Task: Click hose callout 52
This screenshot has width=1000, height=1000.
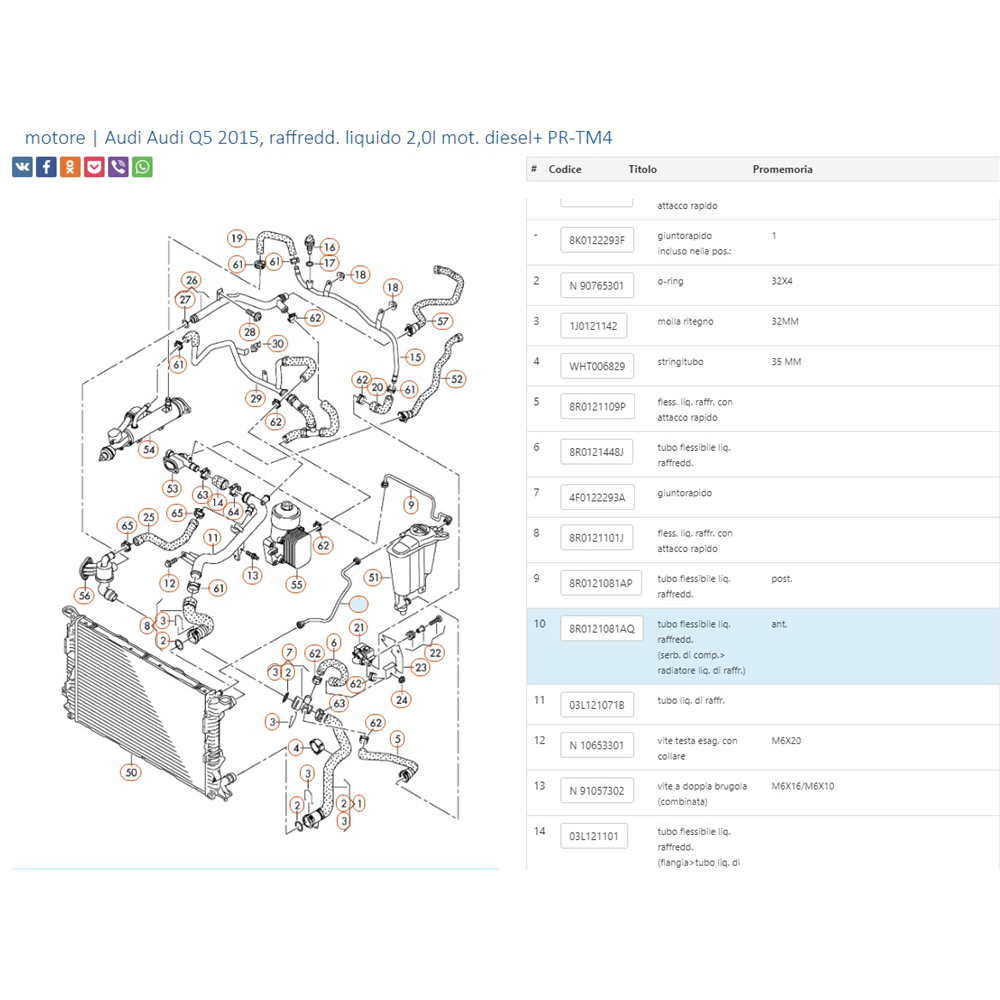Action: click(x=457, y=379)
